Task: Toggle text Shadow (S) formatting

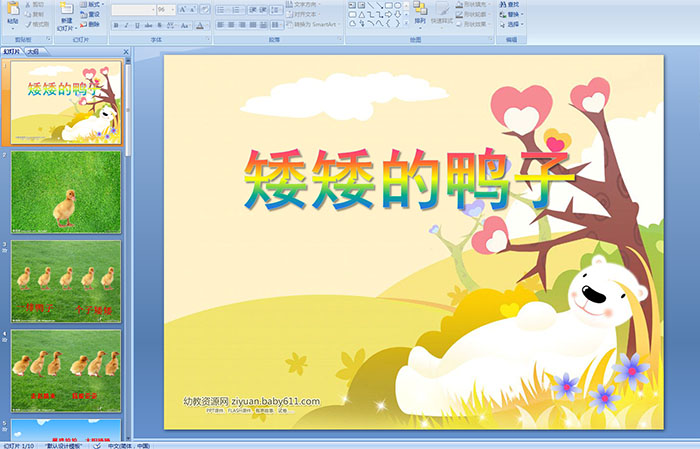Action: coord(159,25)
